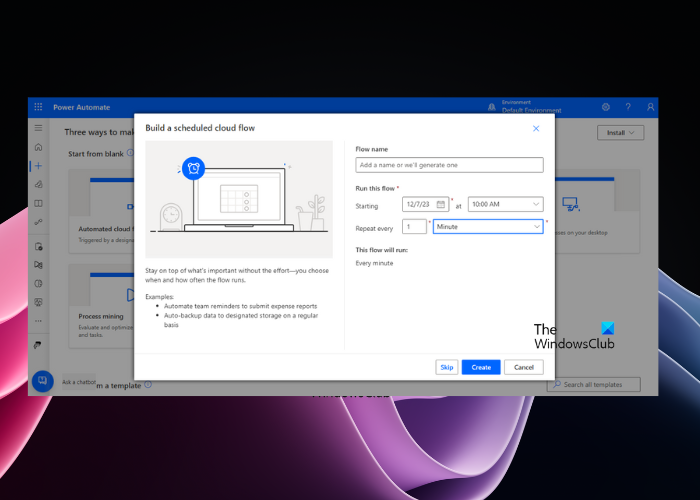Open the 10:00 AM time dropdown
The image size is (700, 500).
tap(505, 204)
